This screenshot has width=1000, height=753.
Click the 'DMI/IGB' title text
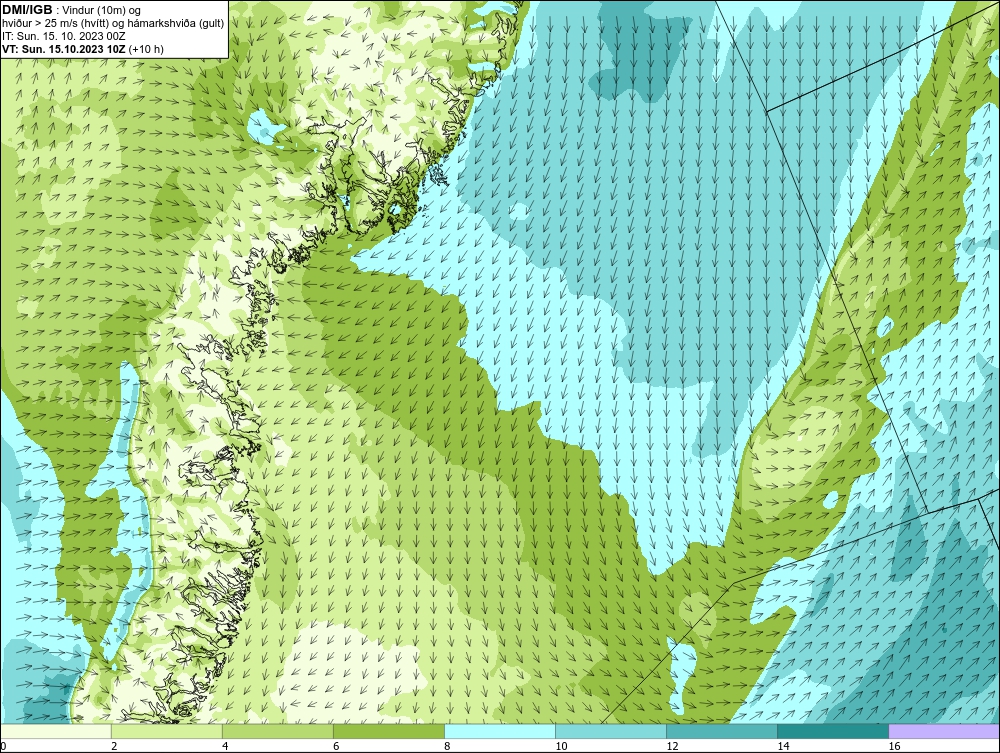[27, 9]
